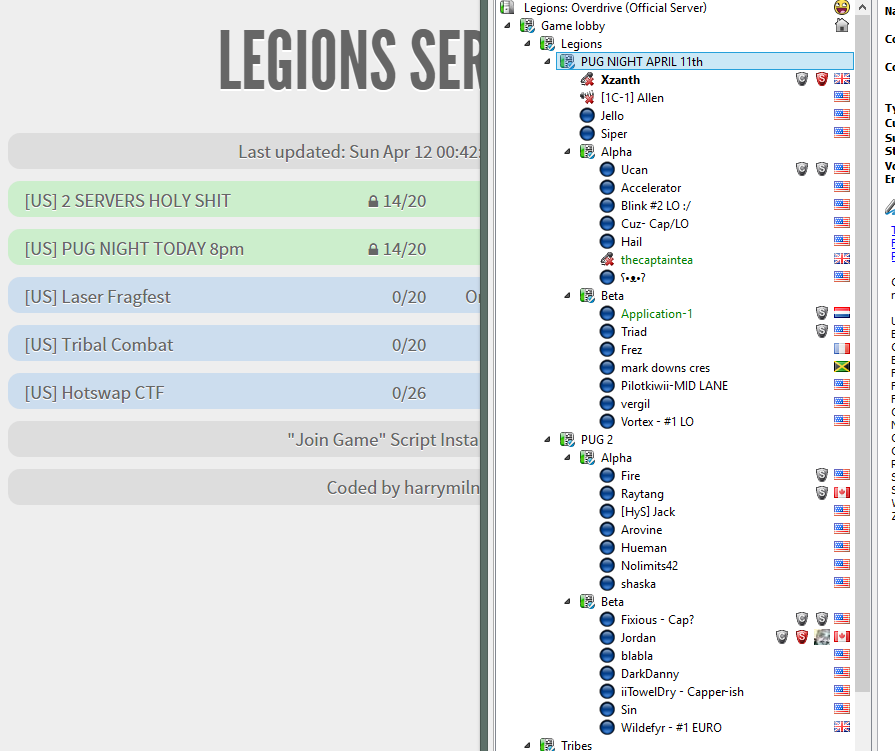Open the [US] PUG NIGHT TODAY 8pm server

(x=244, y=247)
